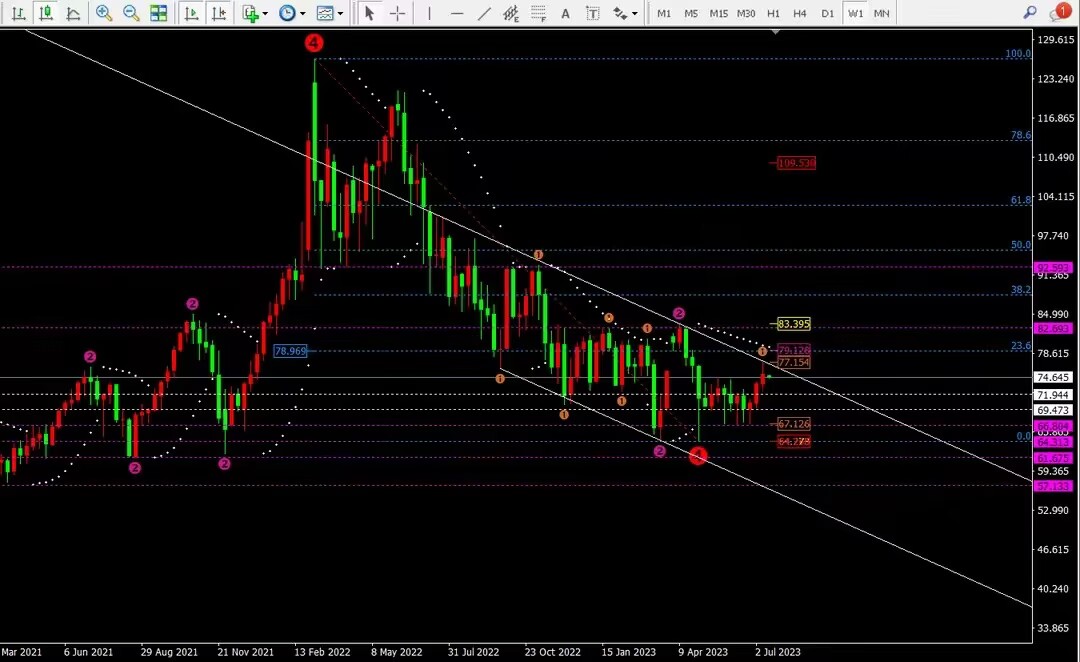Select the Fibonacci retracement tool
The height and width of the screenshot is (662, 1080).
pyautogui.click(x=539, y=13)
